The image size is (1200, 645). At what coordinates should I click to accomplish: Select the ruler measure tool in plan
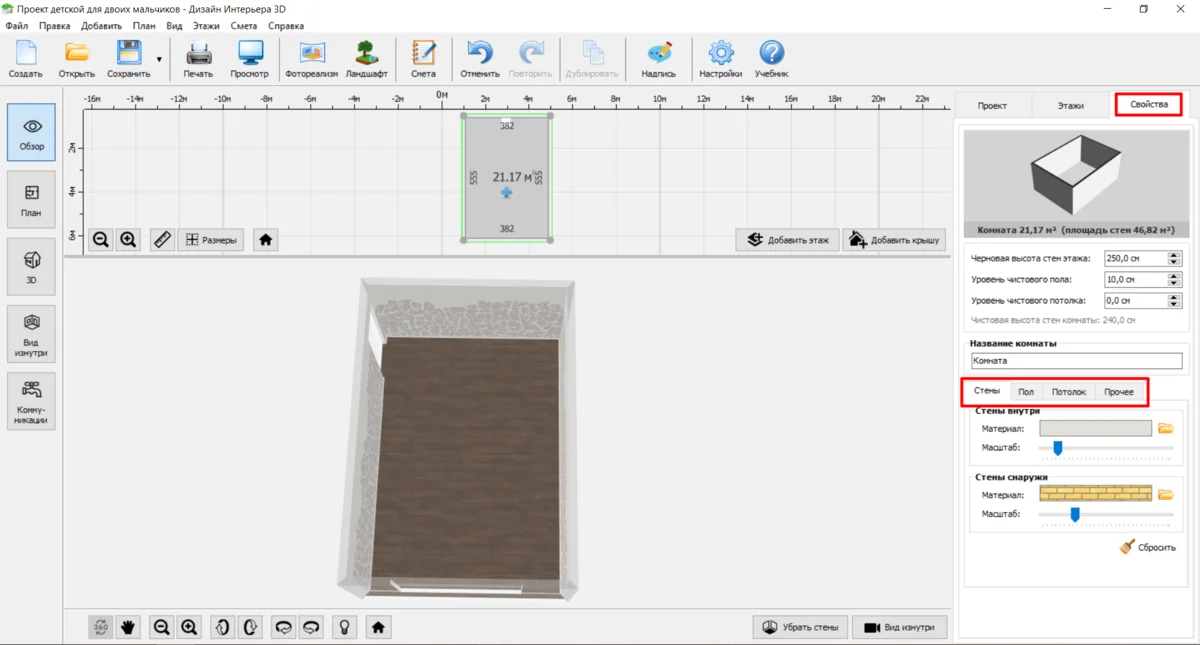pos(162,240)
